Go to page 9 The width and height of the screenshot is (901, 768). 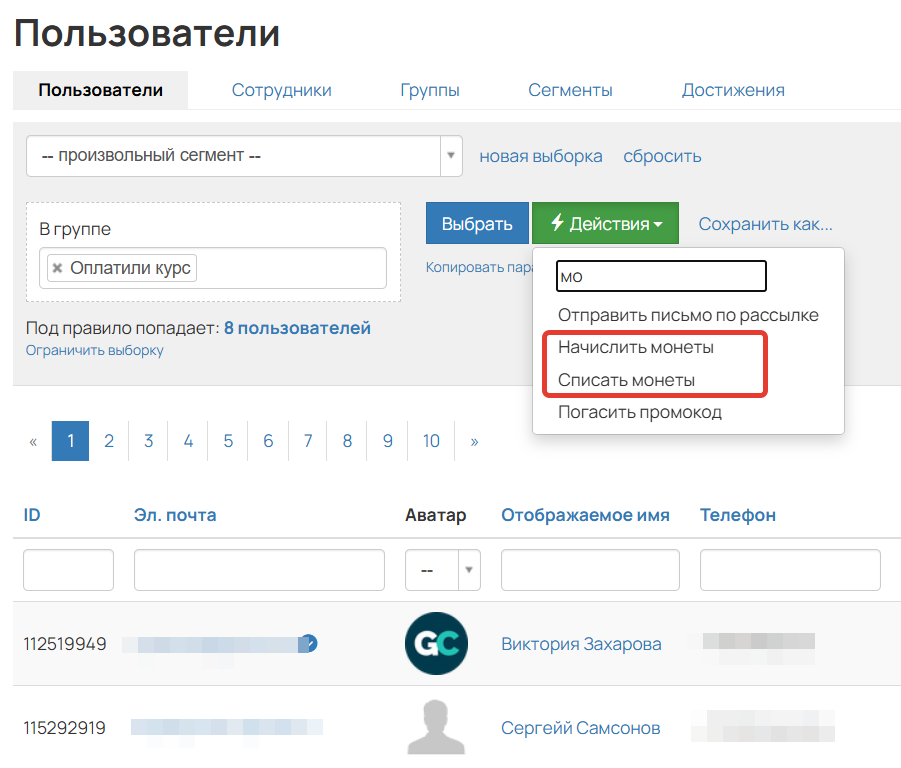click(388, 441)
